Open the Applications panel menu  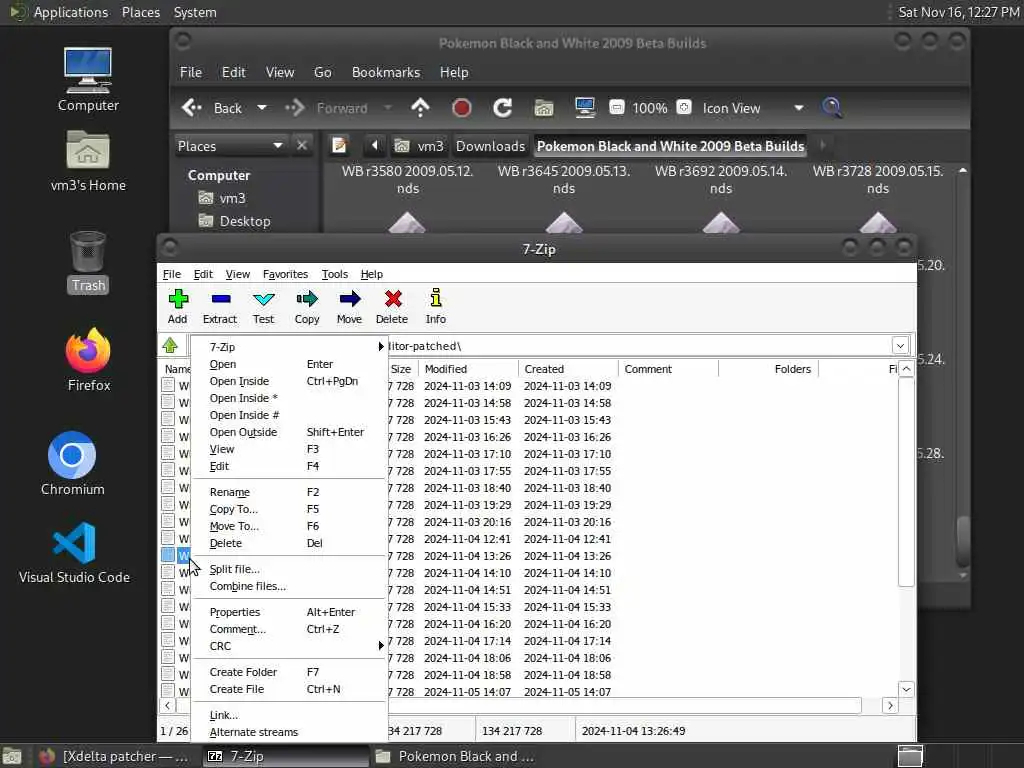[x=60, y=12]
